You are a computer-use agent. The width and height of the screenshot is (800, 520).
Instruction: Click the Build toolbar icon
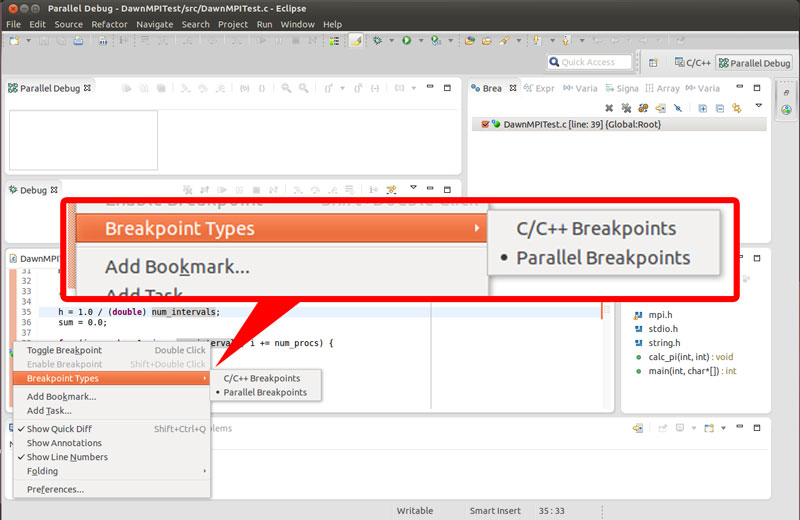(x=103, y=40)
